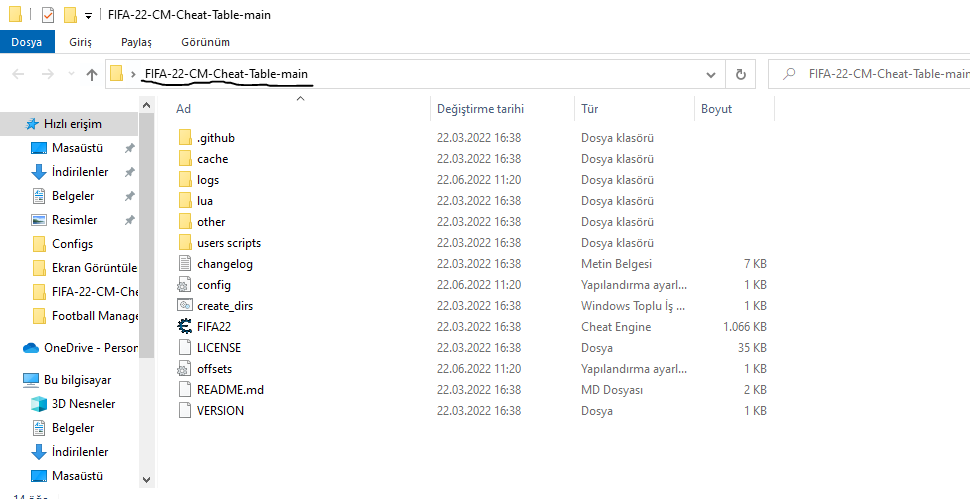This screenshot has width=970, height=499.
Task: Select Masaüstü under Hızlı erişim
Action: coord(77,148)
